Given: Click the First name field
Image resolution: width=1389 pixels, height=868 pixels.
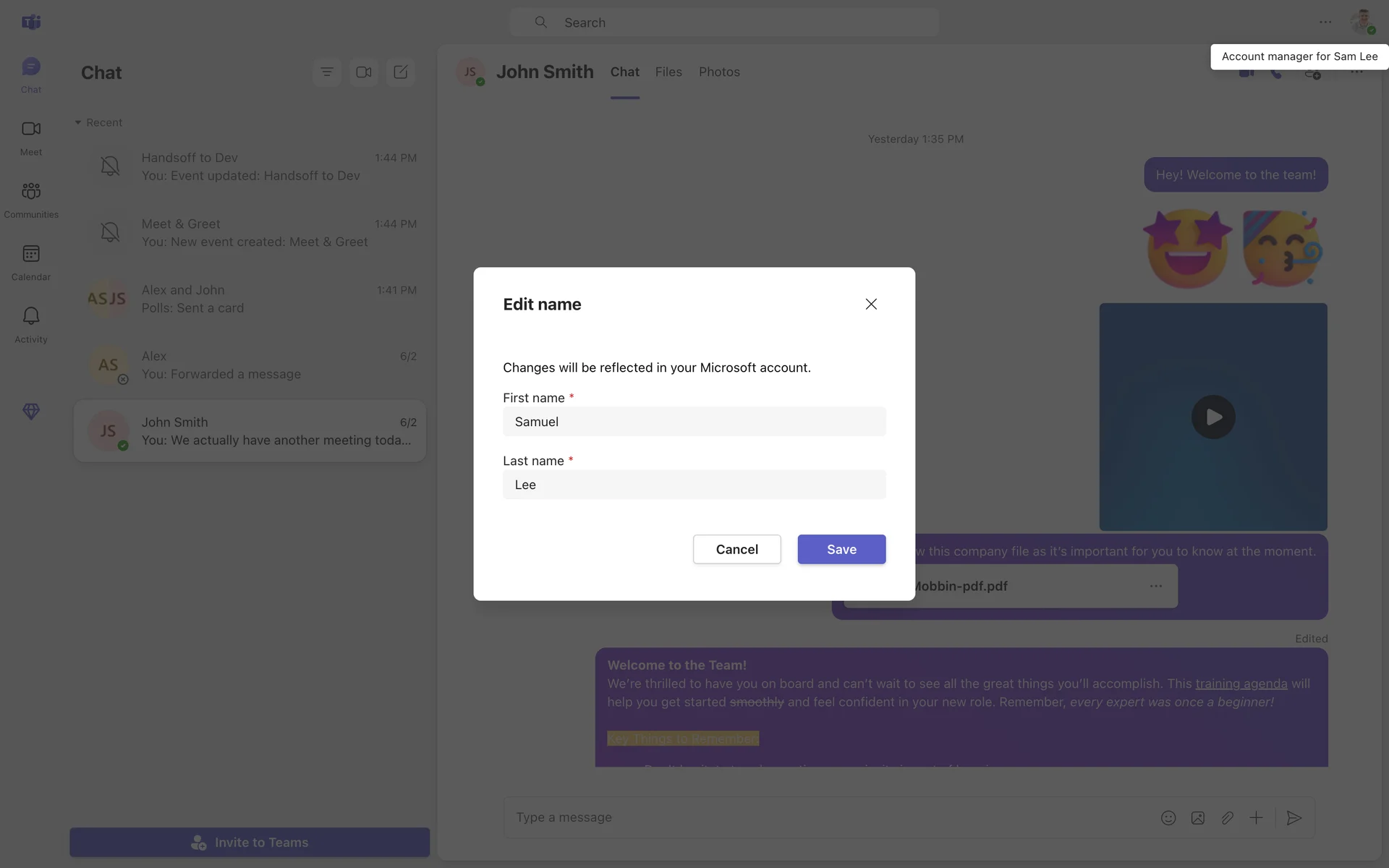Looking at the screenshot, I should tap(693, 422).
